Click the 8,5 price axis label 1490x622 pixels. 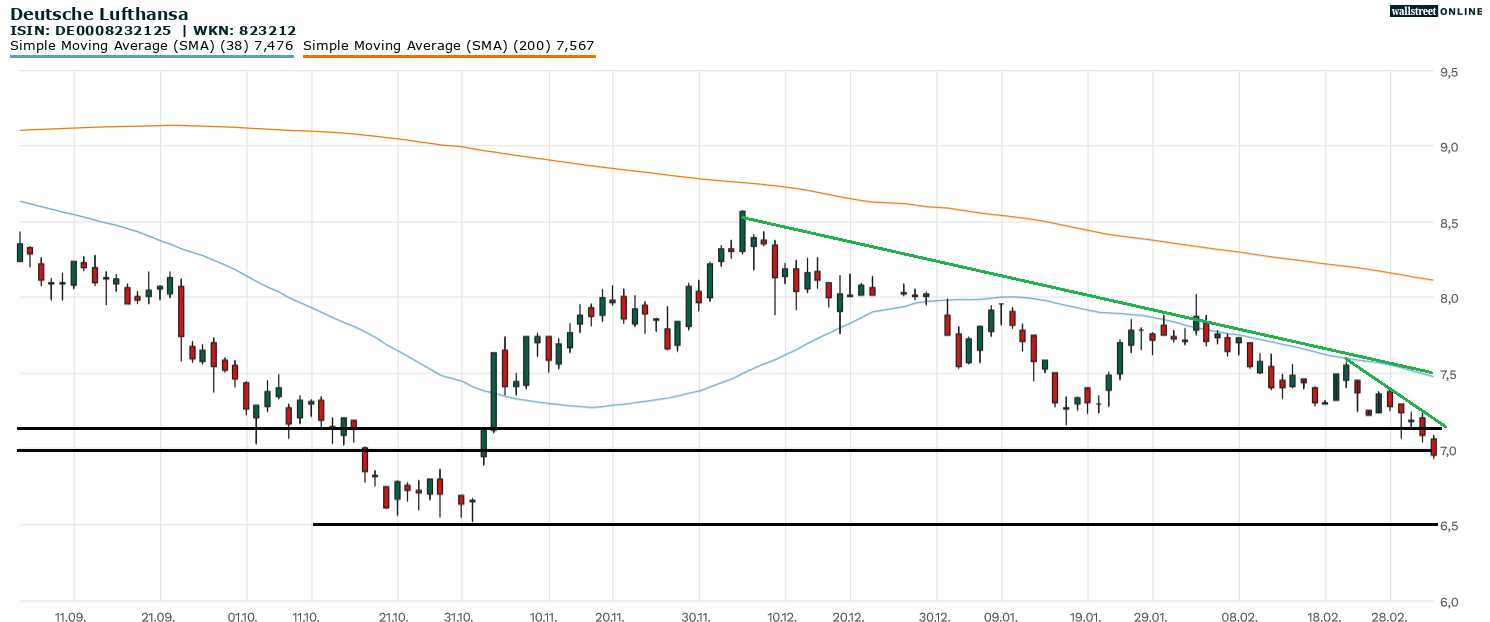click(1448, 223)
